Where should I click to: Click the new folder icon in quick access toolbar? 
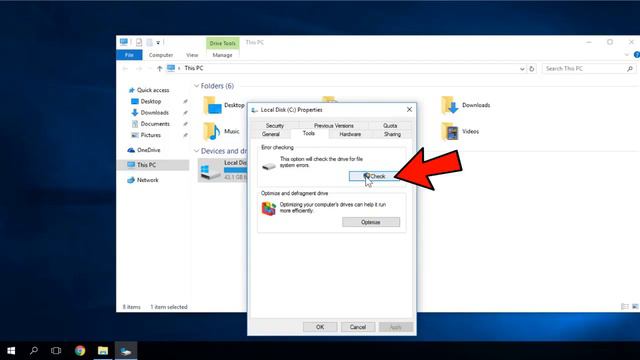[x=150, y=42]
